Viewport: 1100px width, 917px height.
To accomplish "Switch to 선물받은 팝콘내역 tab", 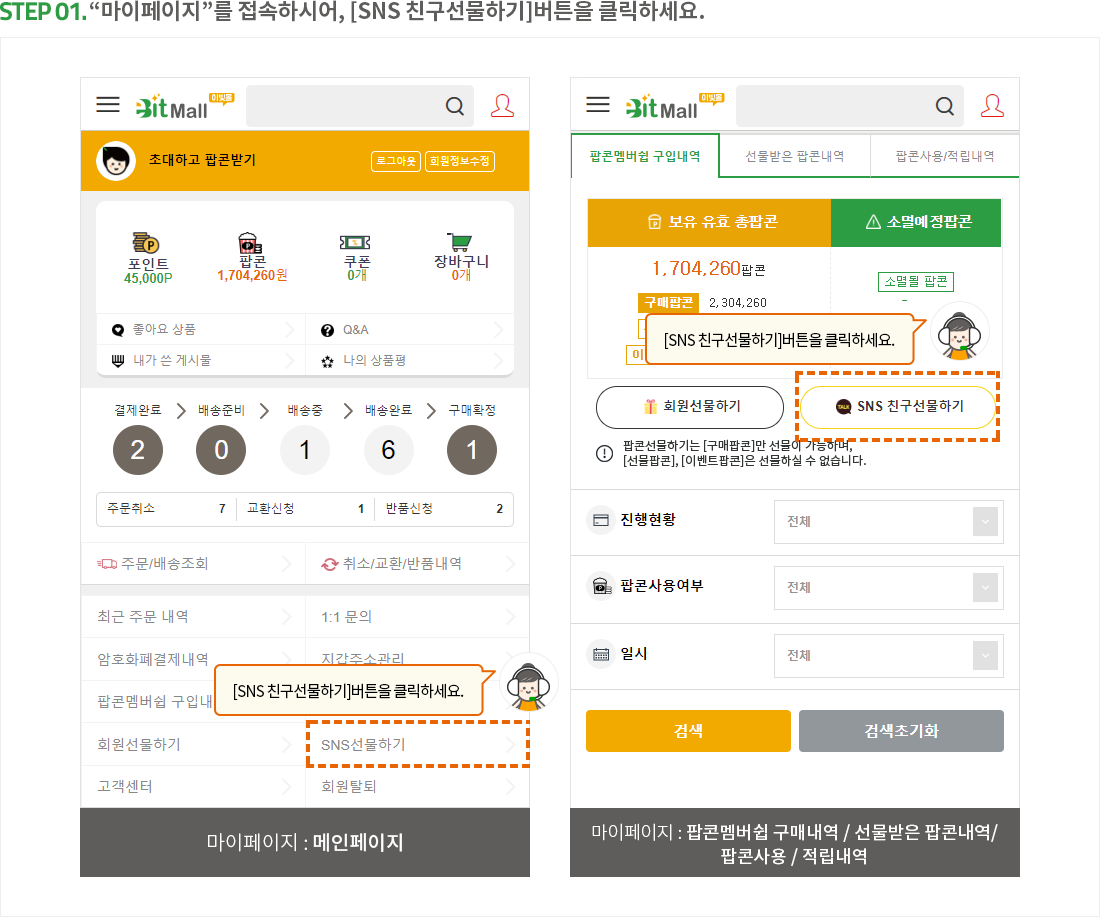I will (x=794, y=157).
